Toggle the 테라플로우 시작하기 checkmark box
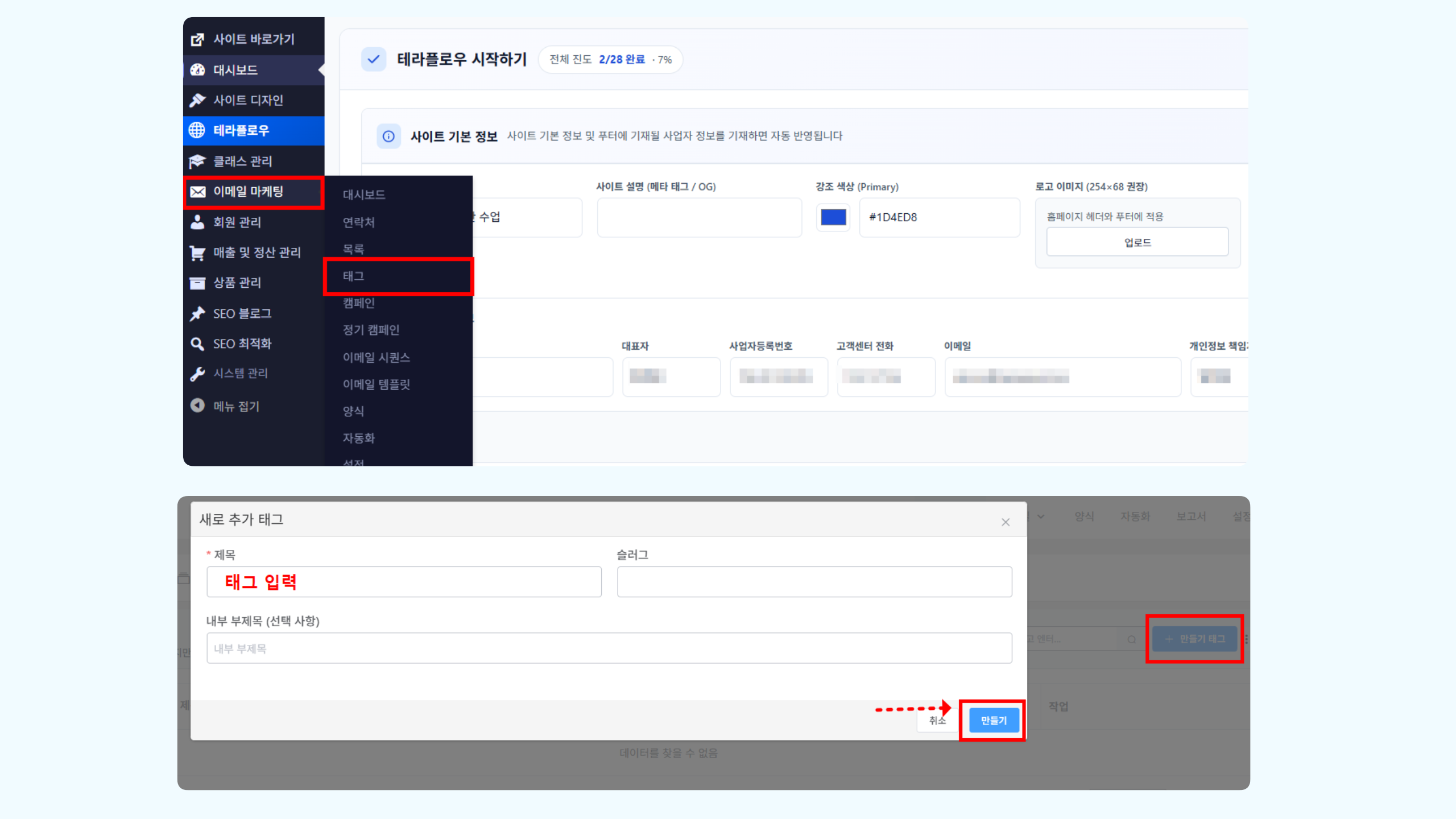 pyautogui.click(x=374, y=59)
